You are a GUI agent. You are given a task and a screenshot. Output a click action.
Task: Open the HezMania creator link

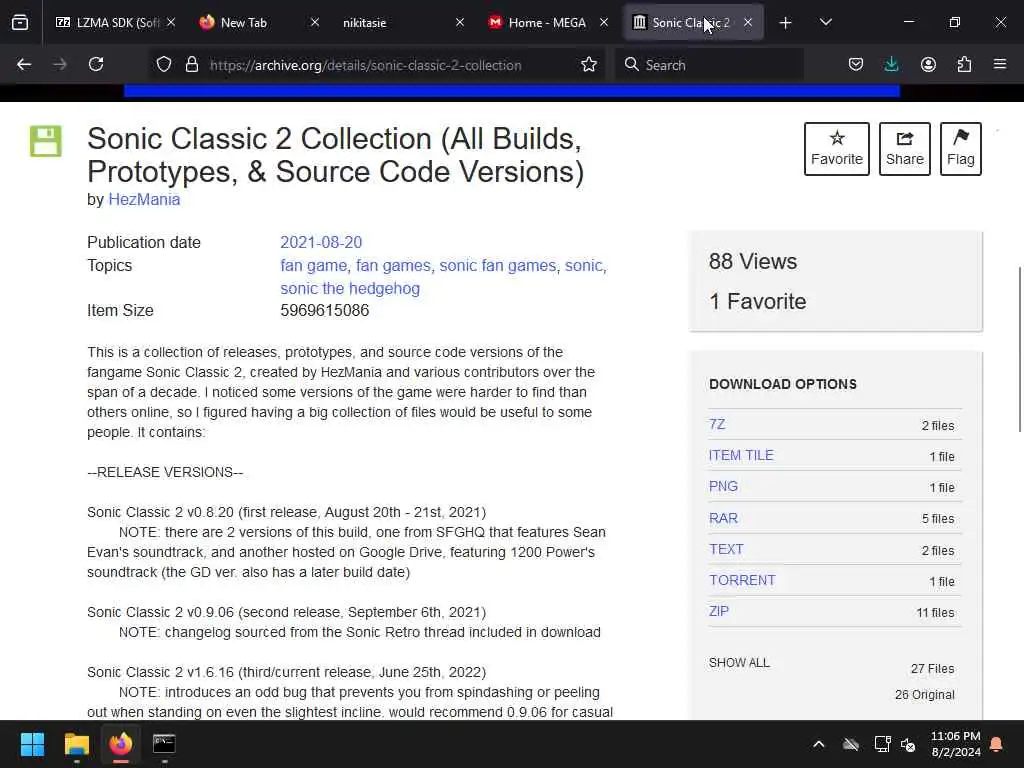click(144, 200)
